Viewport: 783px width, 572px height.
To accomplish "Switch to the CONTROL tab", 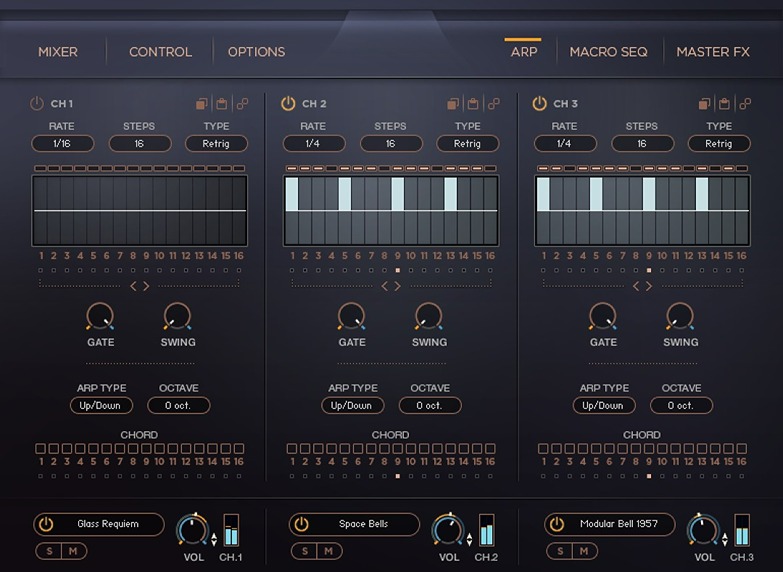I will 160,52.
